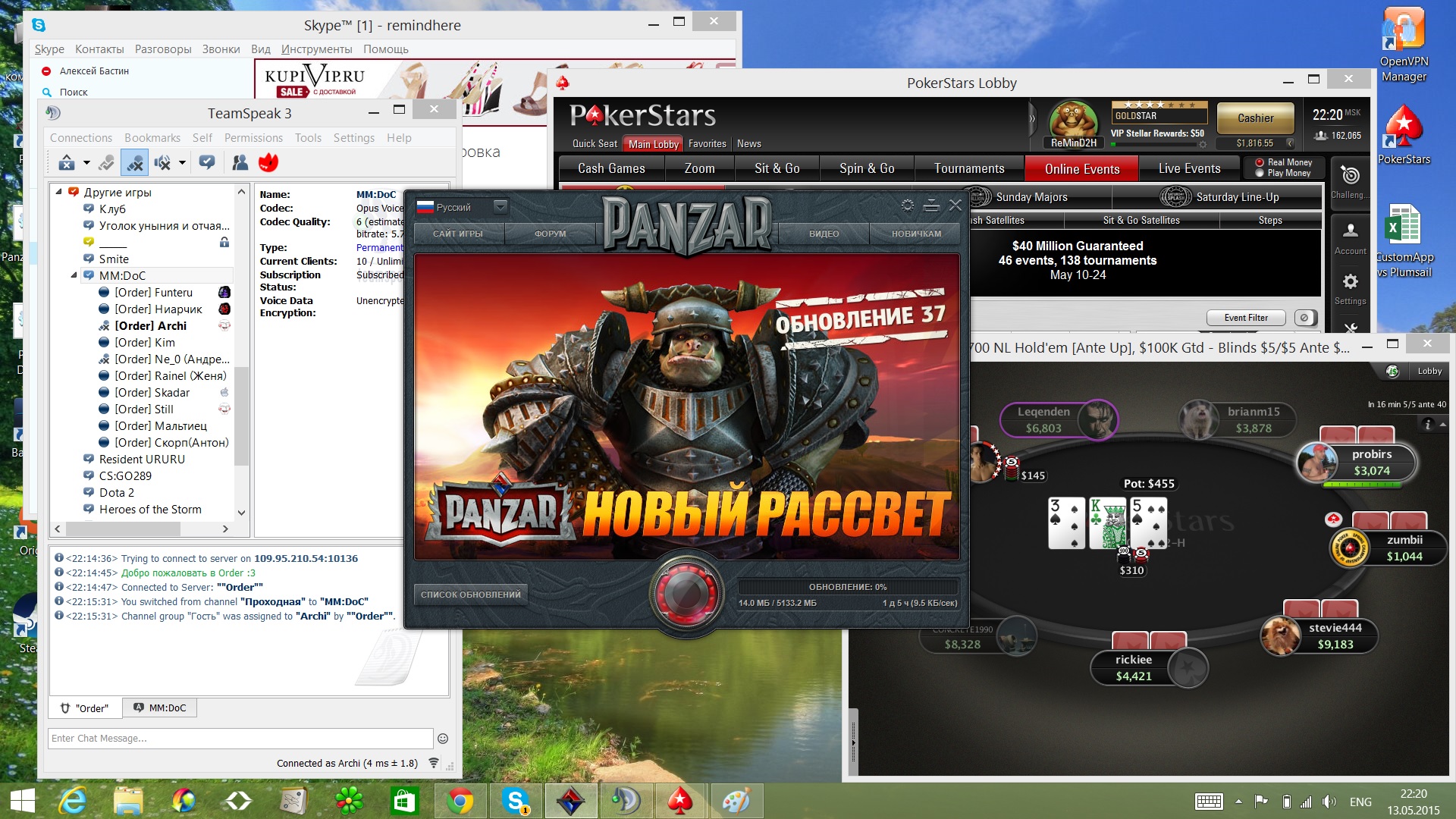Open Panzar launcher settings gear
Image resolution: width=1456 pixels, height=819 pixels.
click(907, 205)
